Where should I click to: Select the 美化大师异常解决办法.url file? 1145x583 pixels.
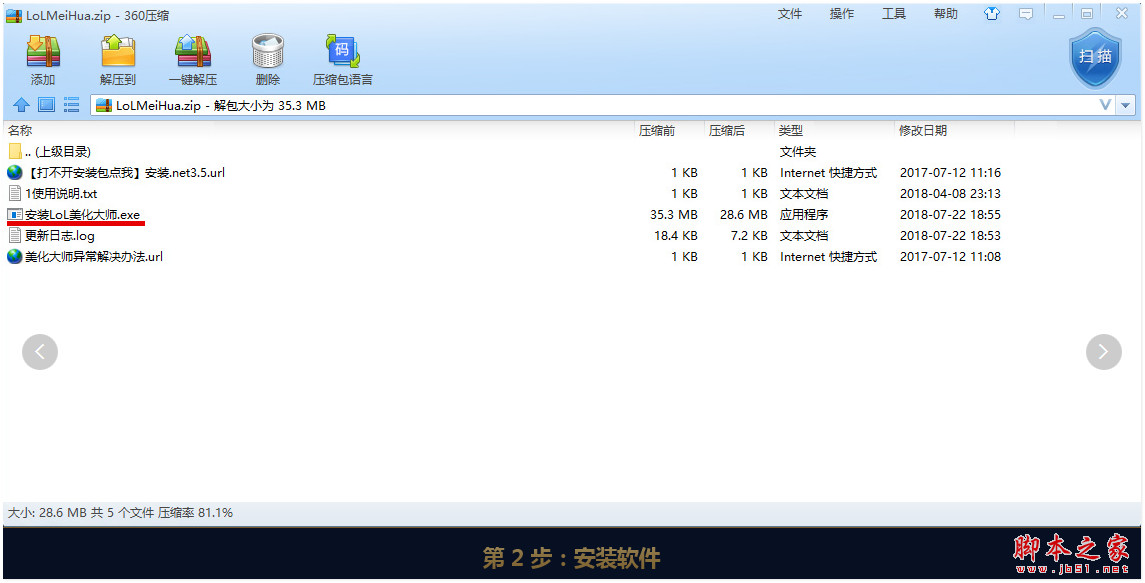tap(85, 256)
